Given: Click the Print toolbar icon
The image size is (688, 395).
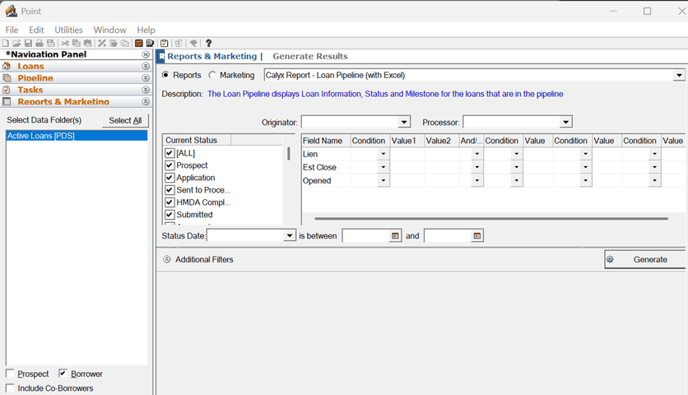Looking at the screenshot, I should tap(39, 43).
